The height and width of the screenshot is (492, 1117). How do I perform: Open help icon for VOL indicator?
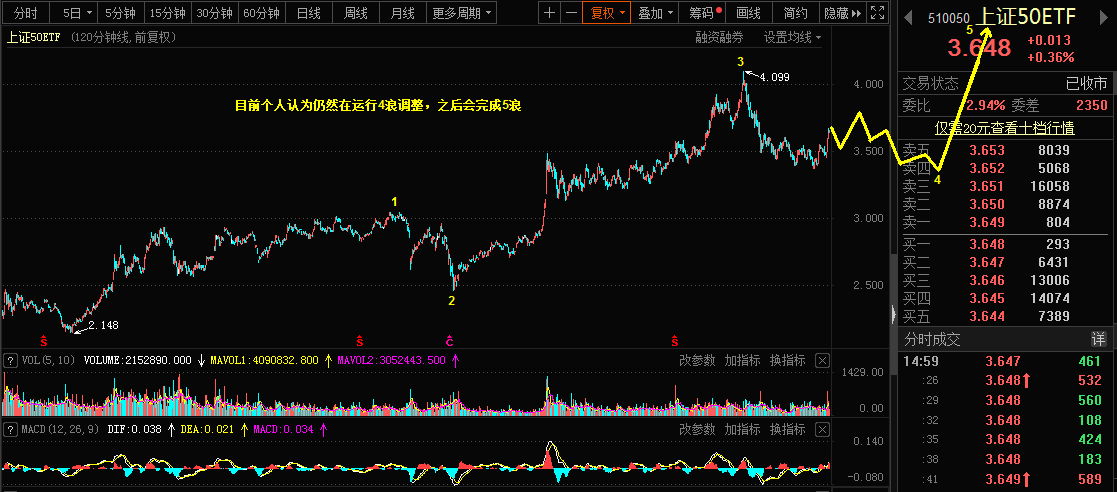(x=11, y=360)
